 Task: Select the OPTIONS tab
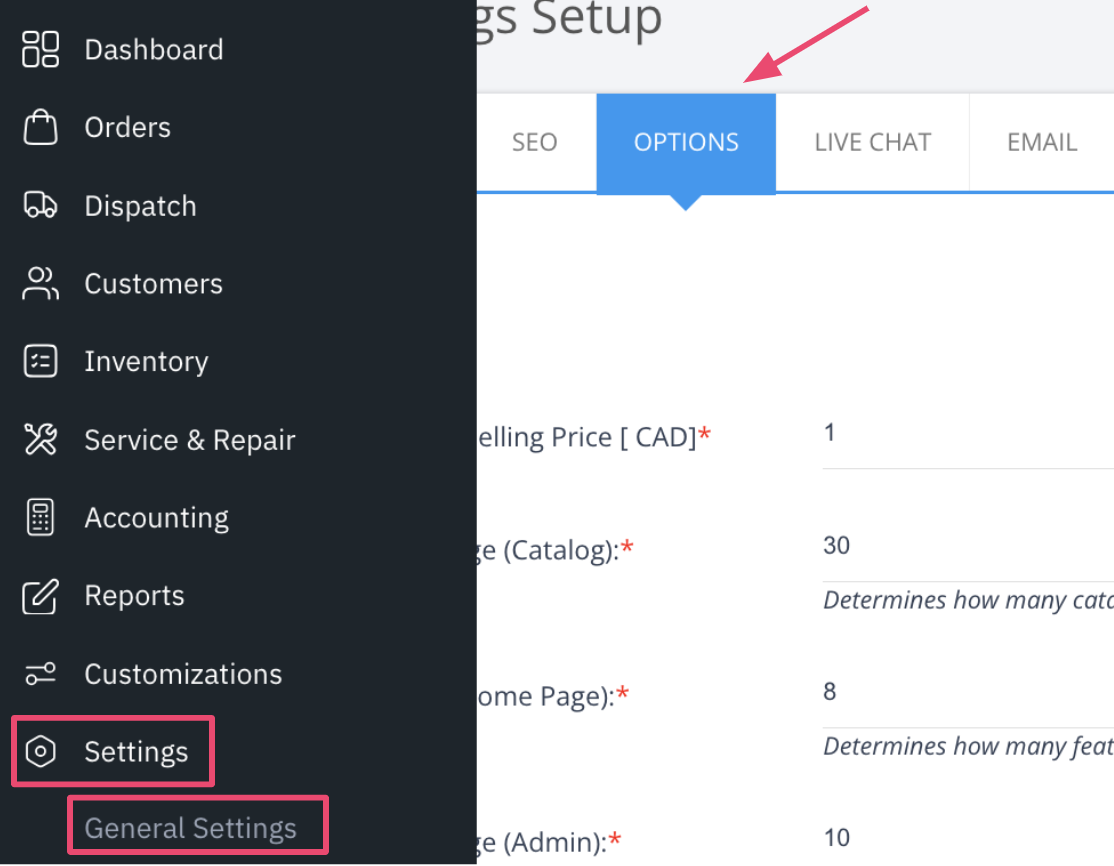pos(686,142)
